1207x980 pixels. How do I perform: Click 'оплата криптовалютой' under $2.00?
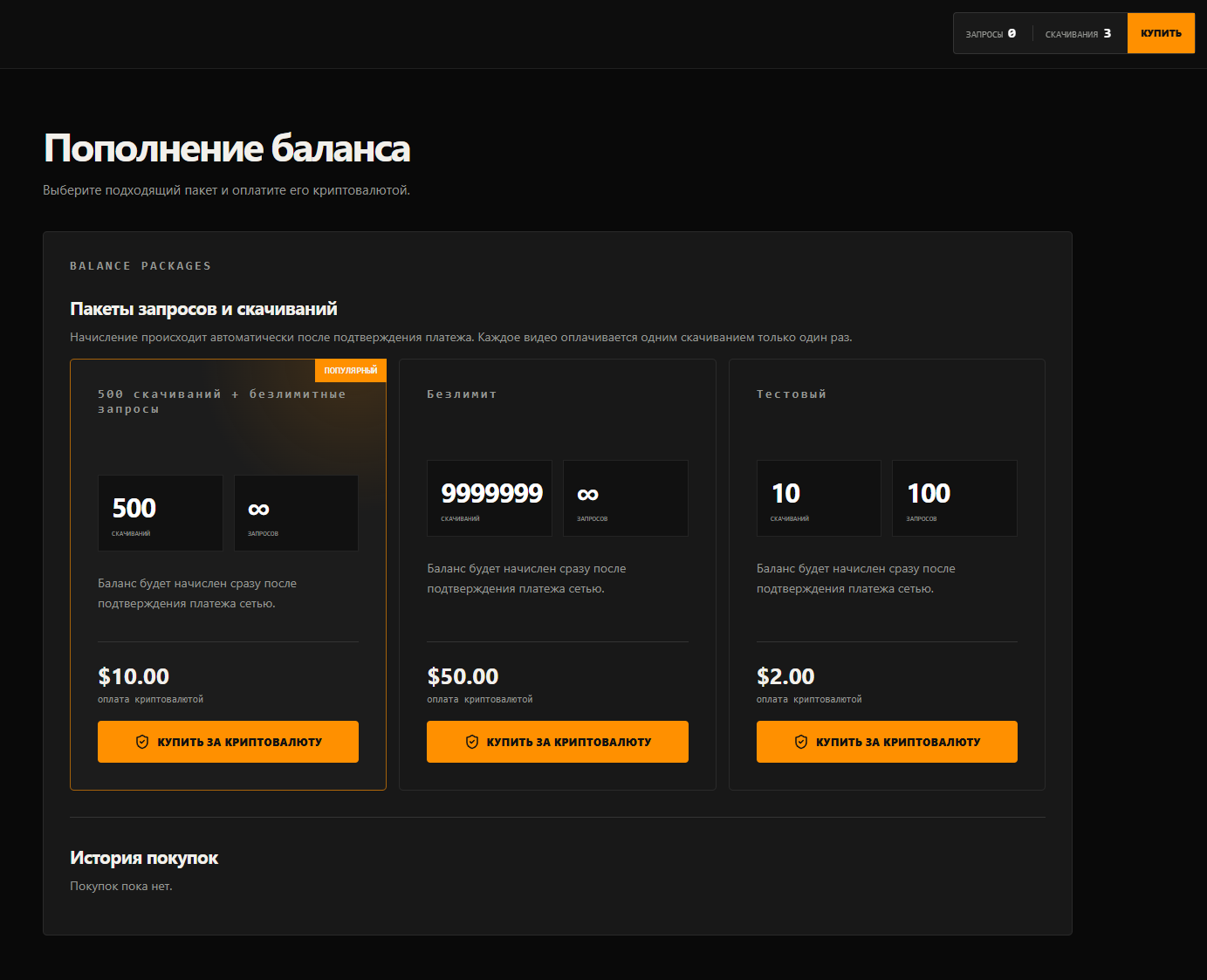pyautogui.click(x=809, y=699)
